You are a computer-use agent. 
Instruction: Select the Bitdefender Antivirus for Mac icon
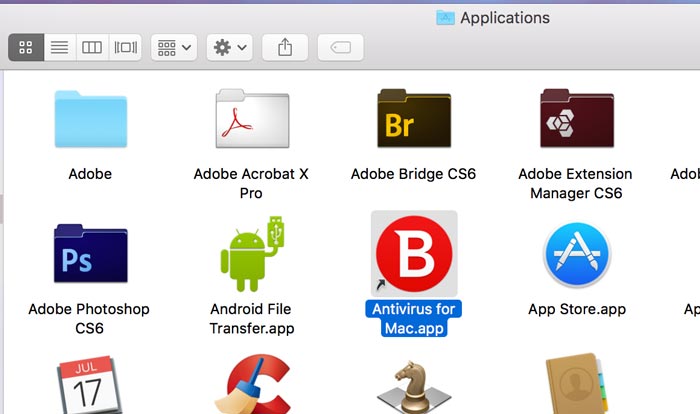pyautogui.click(x=414, y=253)
